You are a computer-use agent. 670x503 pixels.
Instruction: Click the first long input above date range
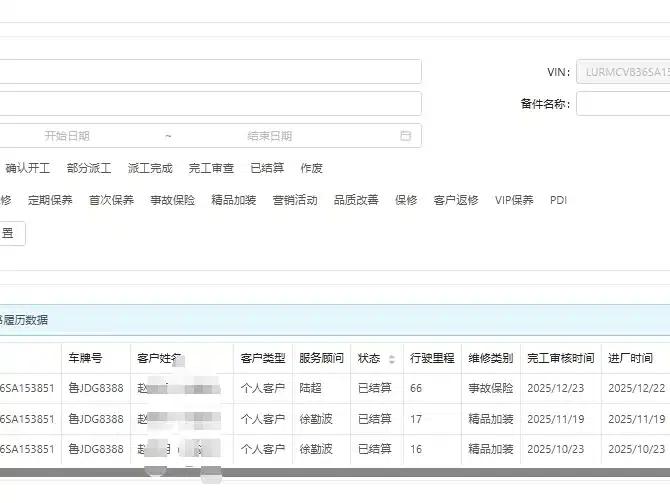[x=211, y=71]
